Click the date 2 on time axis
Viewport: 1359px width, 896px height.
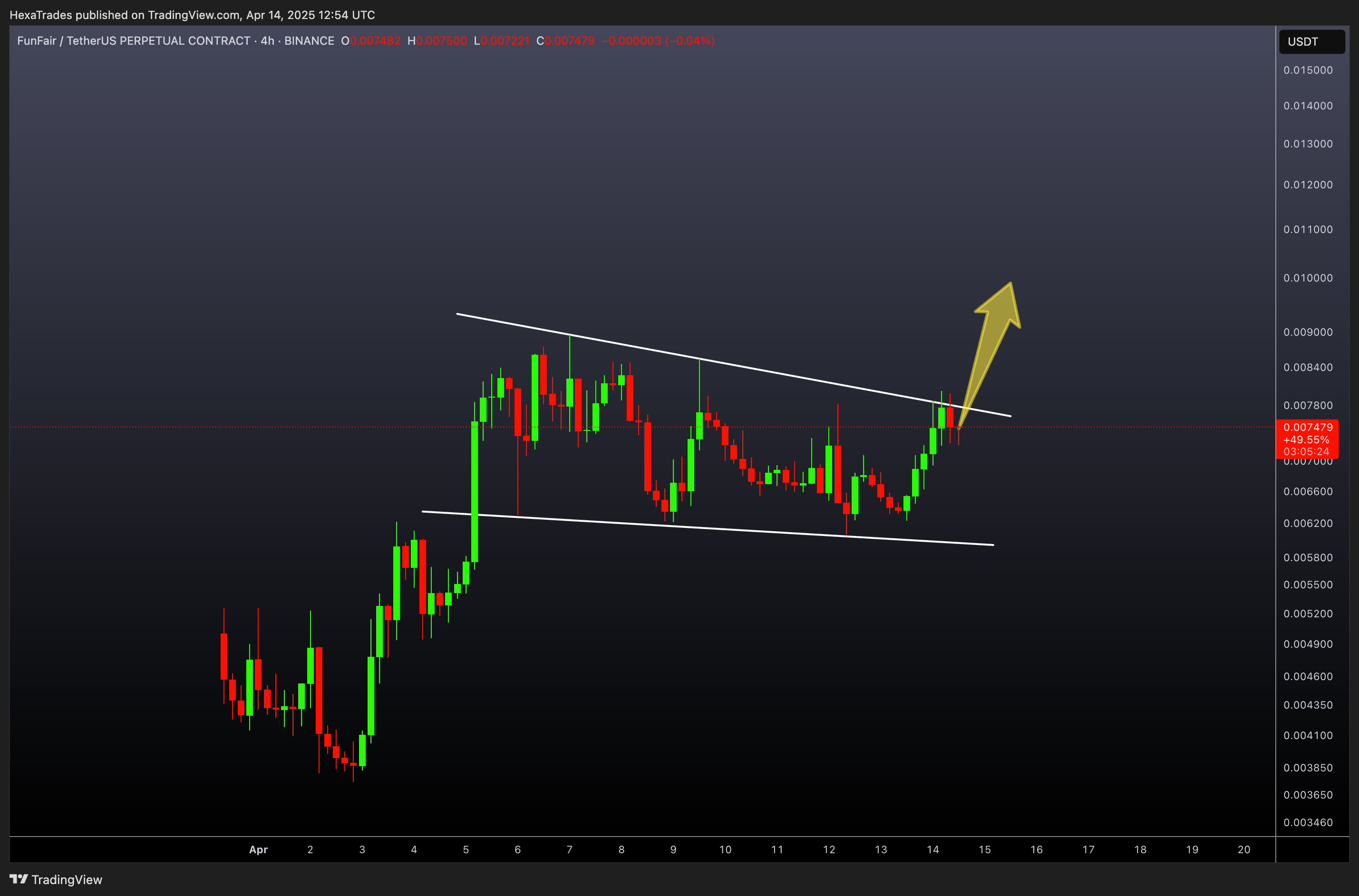coord(310,850)
